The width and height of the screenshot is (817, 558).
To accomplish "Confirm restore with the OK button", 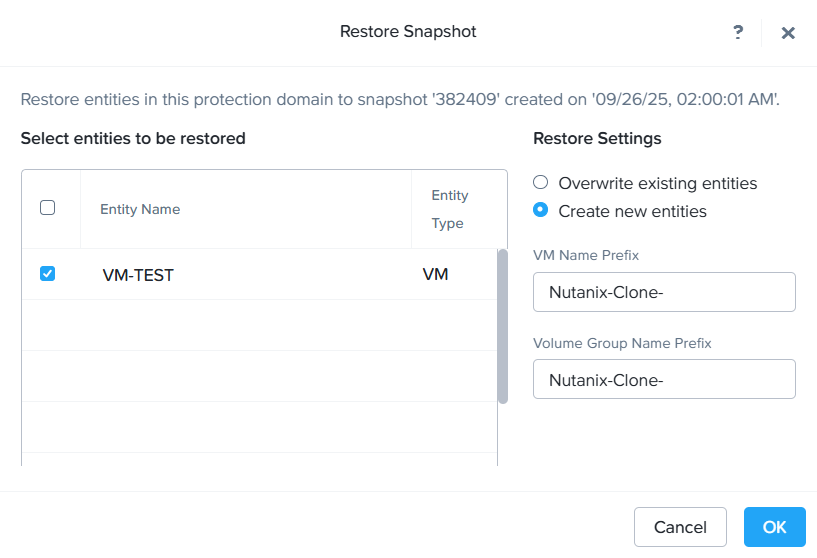I will [774, 527].
